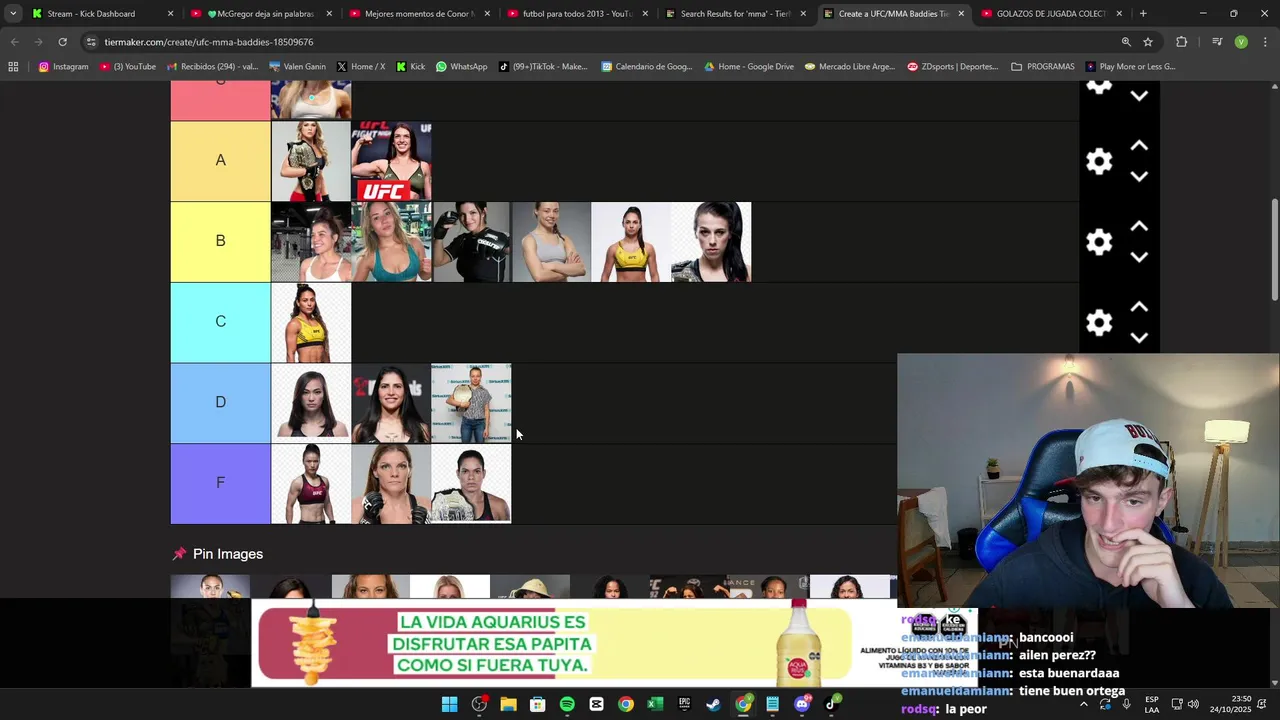Move tier B row up
Screen dimensions: 1280x720
point(1138,227)
